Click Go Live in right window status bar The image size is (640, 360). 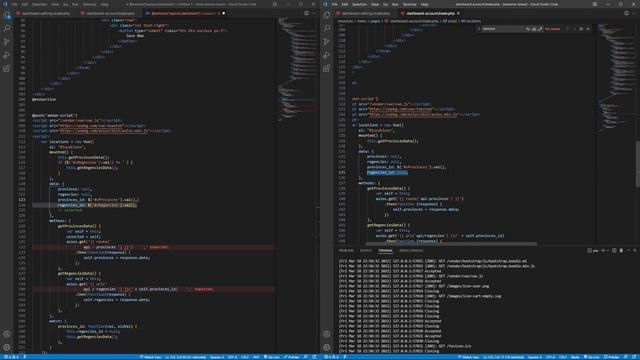point(591,357)
